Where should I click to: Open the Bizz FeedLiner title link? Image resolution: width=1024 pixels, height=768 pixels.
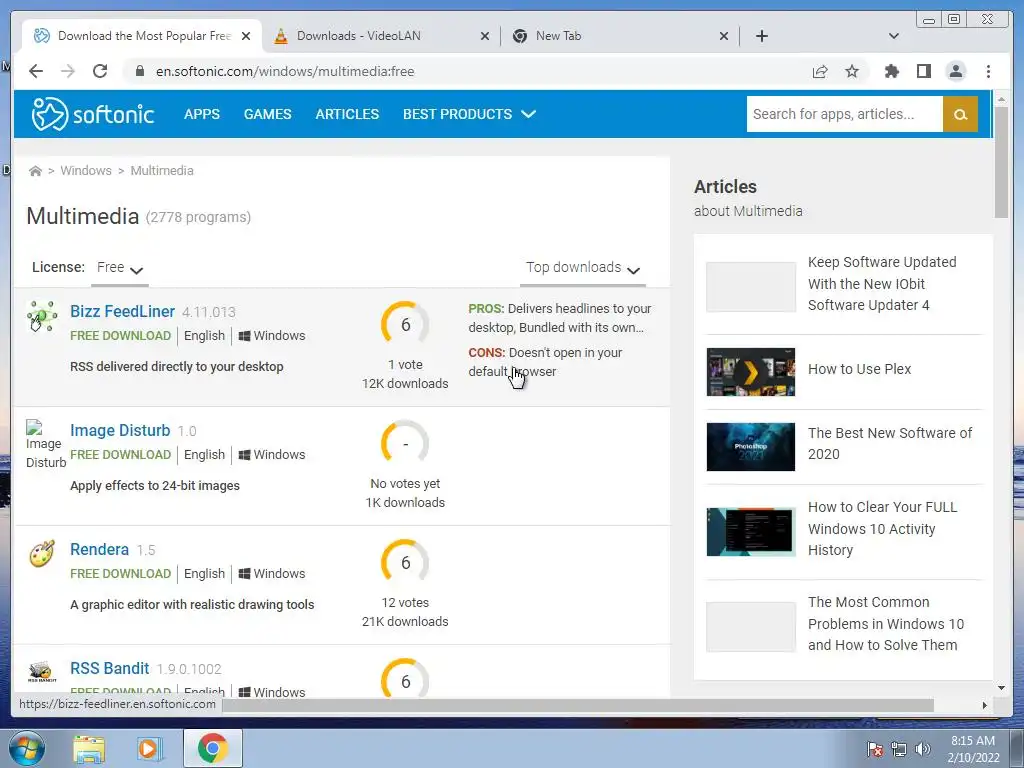[x=123, y=312]
